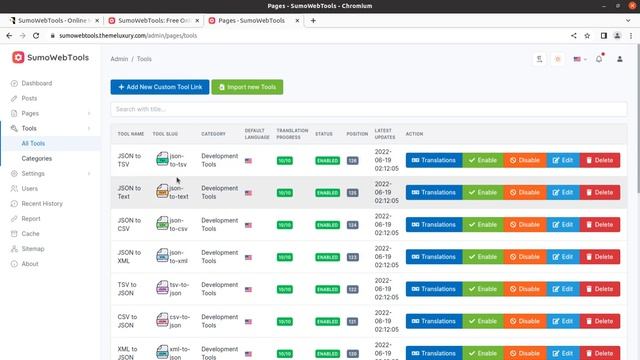Click the SumoWebTools logo icon
The image size is (640, 360).
(x=18, y=58)
